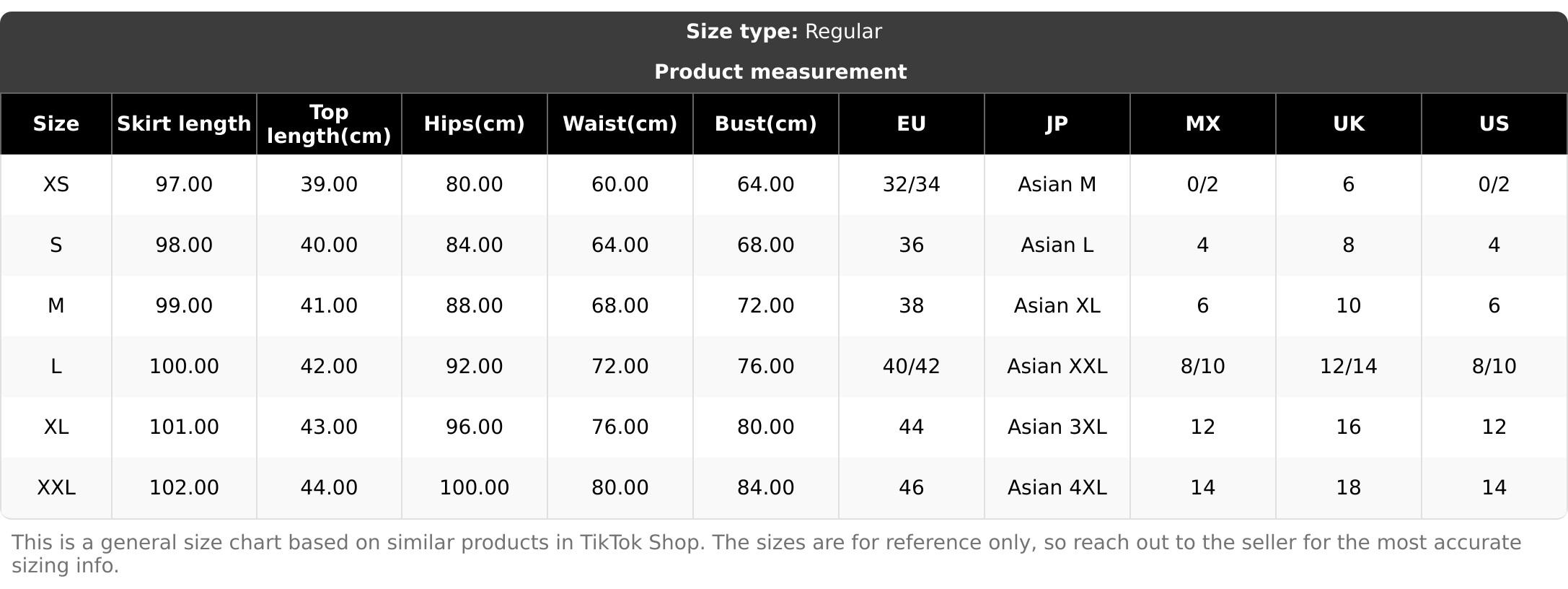
Task: Click the Asian M cell
Action: (x=1057, y=185)
